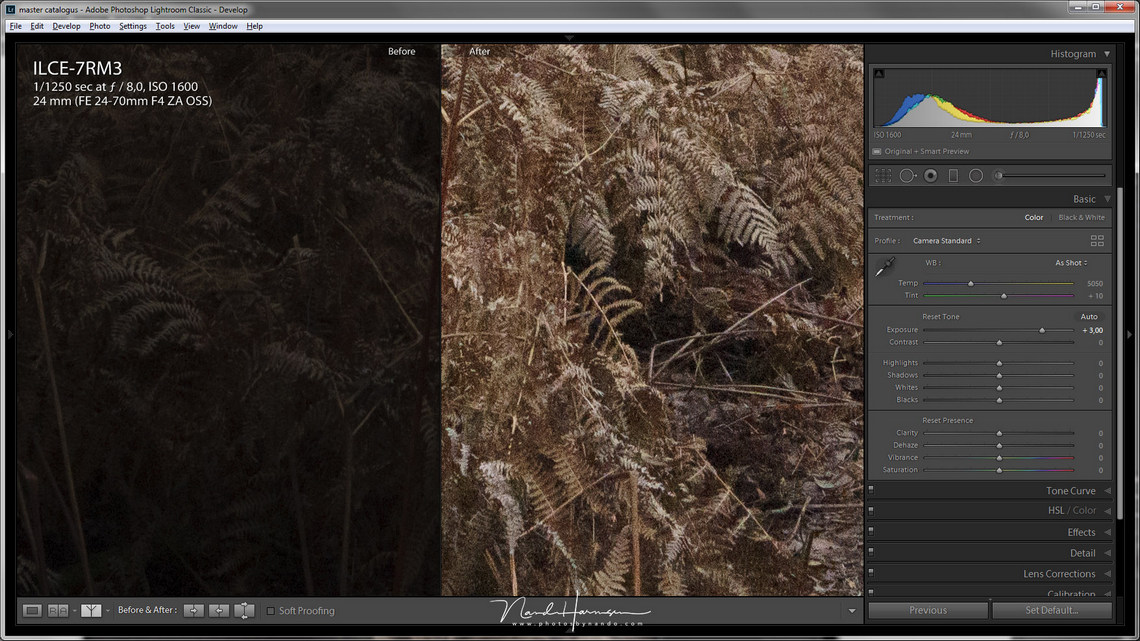Toggle HSL / Color panel switch
Screen dimensions: 1140x641
pos(871,510)
